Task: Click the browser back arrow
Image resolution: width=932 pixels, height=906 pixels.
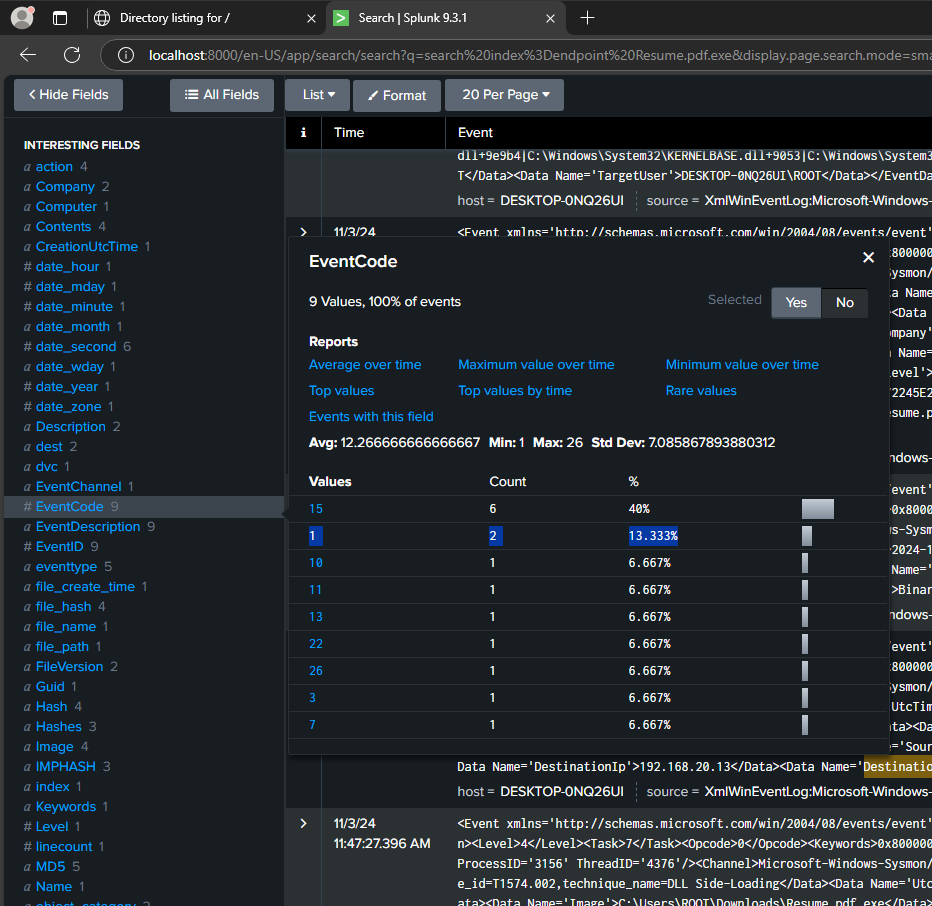Action: pyautogui.click(x=28, y=55)
